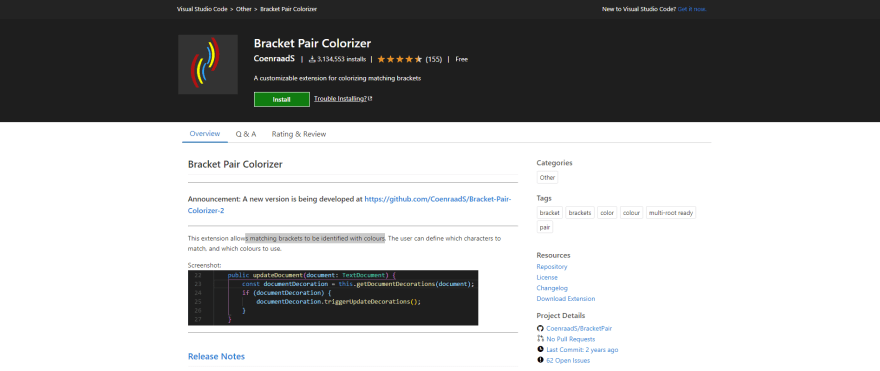Click the Download Extension link

click(566, 299)
